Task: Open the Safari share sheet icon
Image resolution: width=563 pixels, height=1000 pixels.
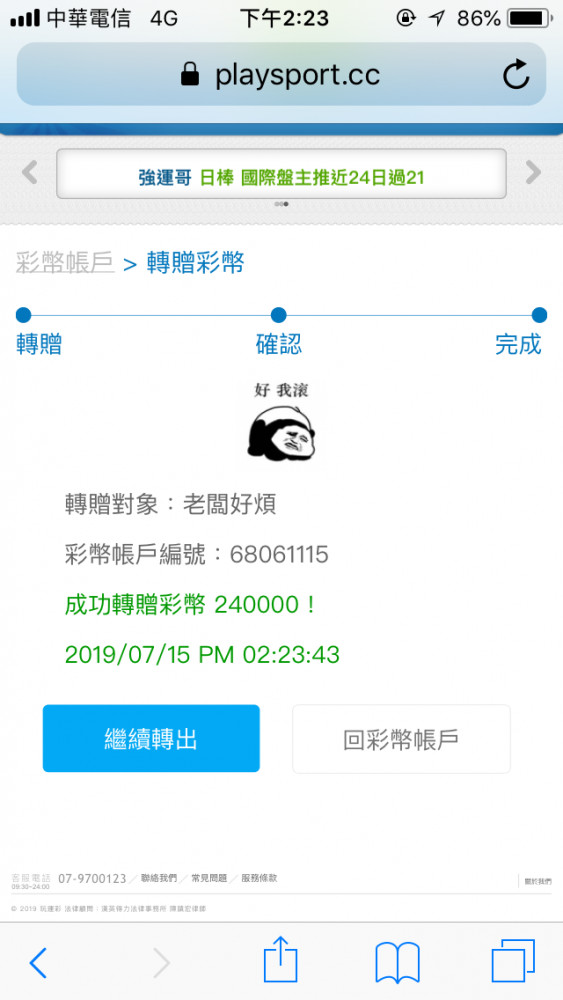Action: (280, 959)
